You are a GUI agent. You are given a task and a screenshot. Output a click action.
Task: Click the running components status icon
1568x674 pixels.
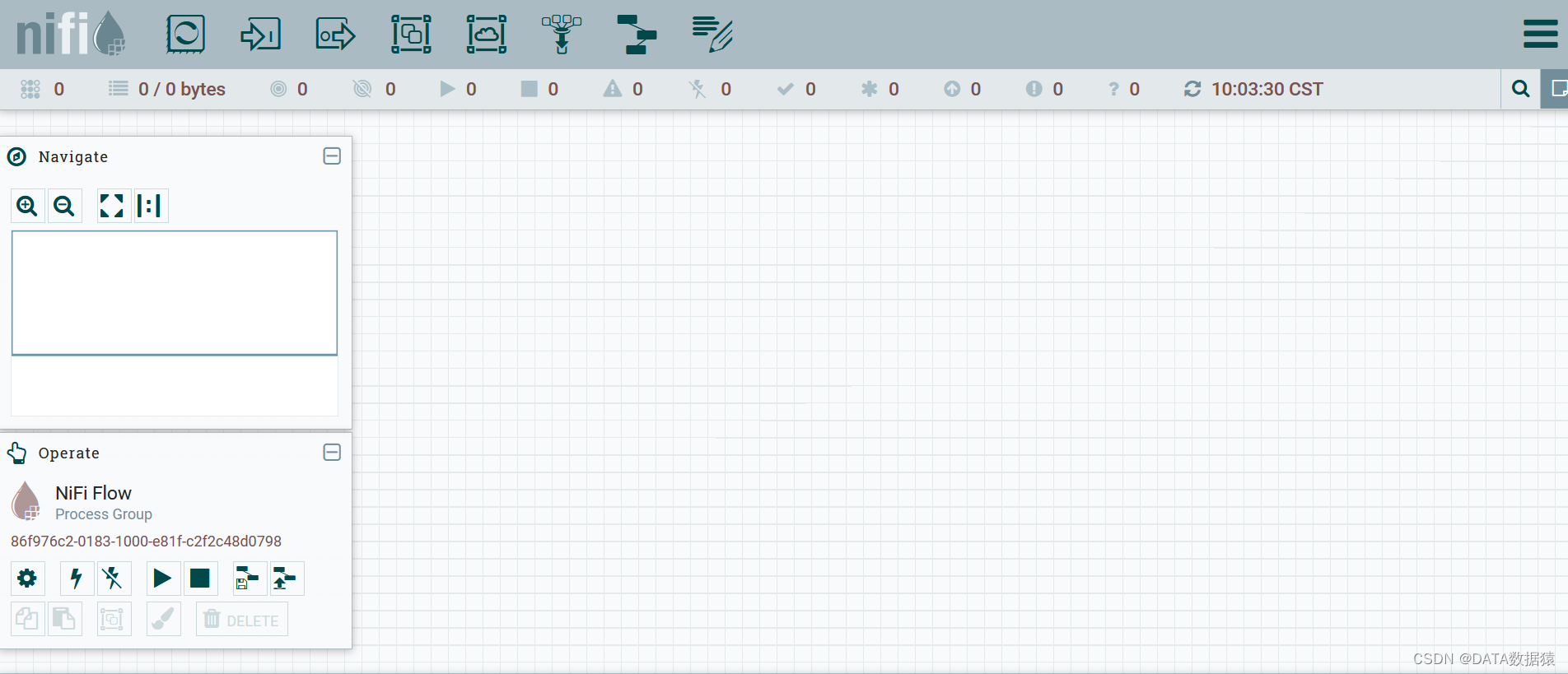tap(447, 89)
